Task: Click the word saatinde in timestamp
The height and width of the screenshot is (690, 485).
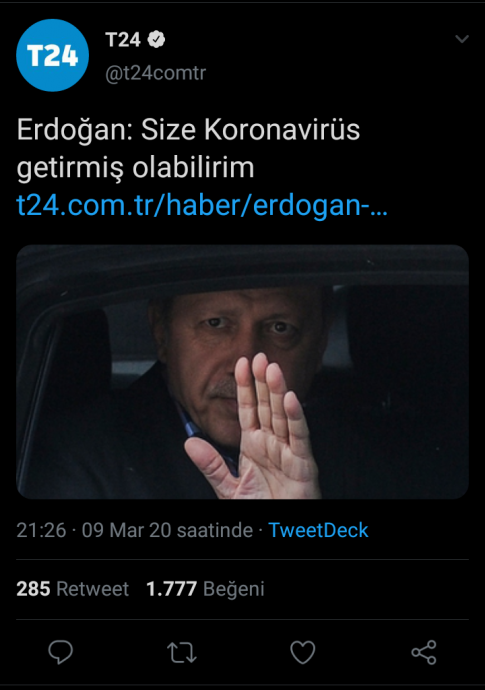Action: tap(215, 530)
